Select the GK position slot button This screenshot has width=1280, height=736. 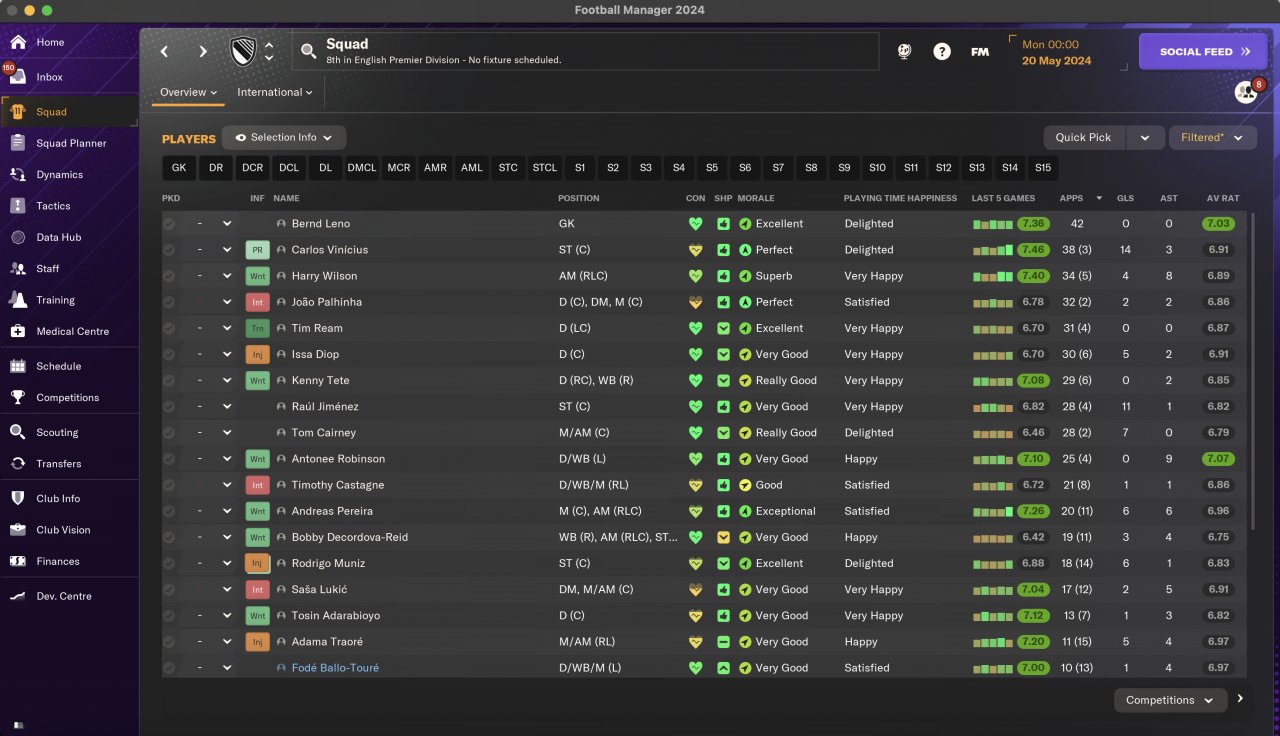point(179,168)
